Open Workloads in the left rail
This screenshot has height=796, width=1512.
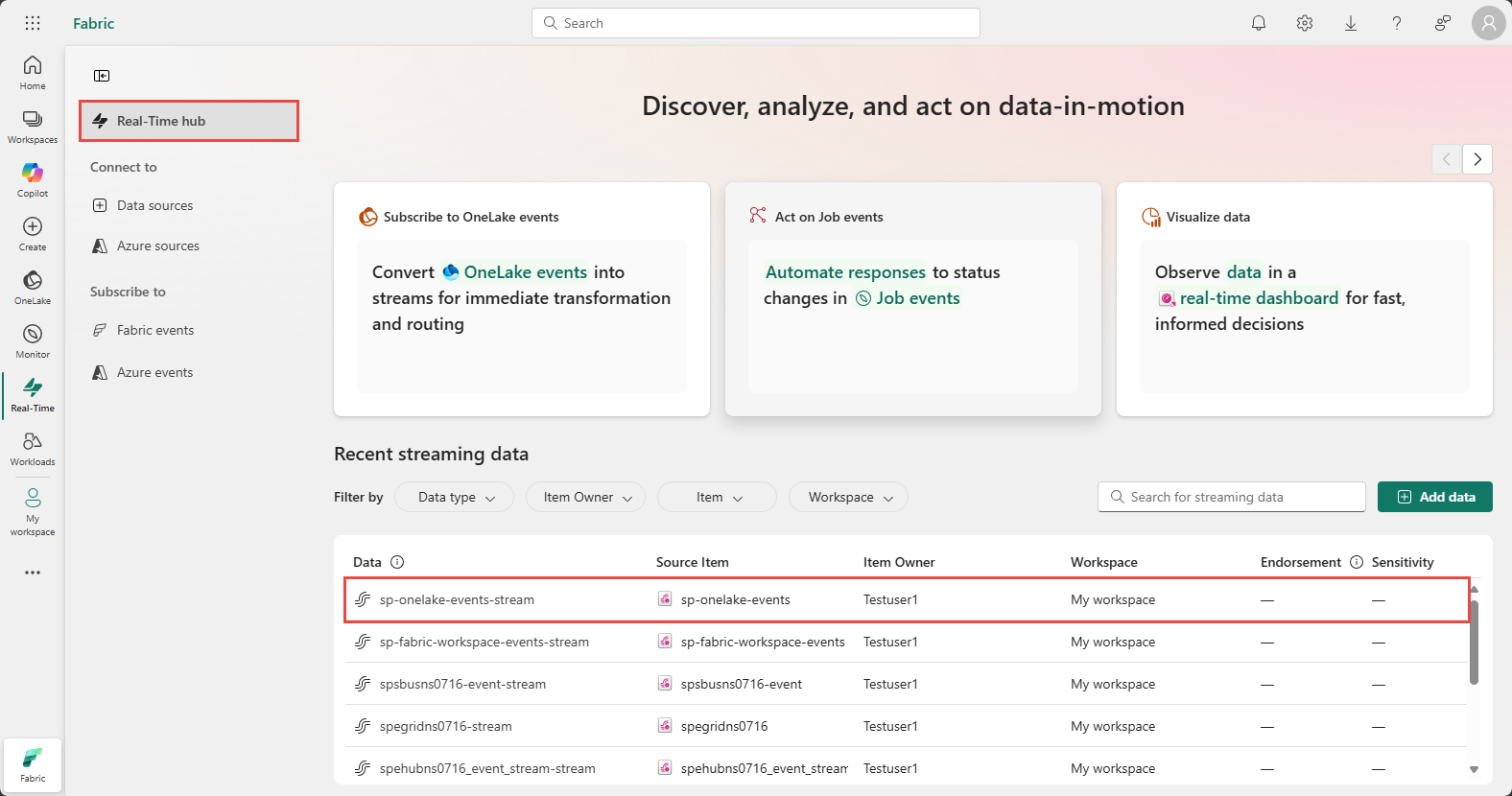tap(33, 448)
